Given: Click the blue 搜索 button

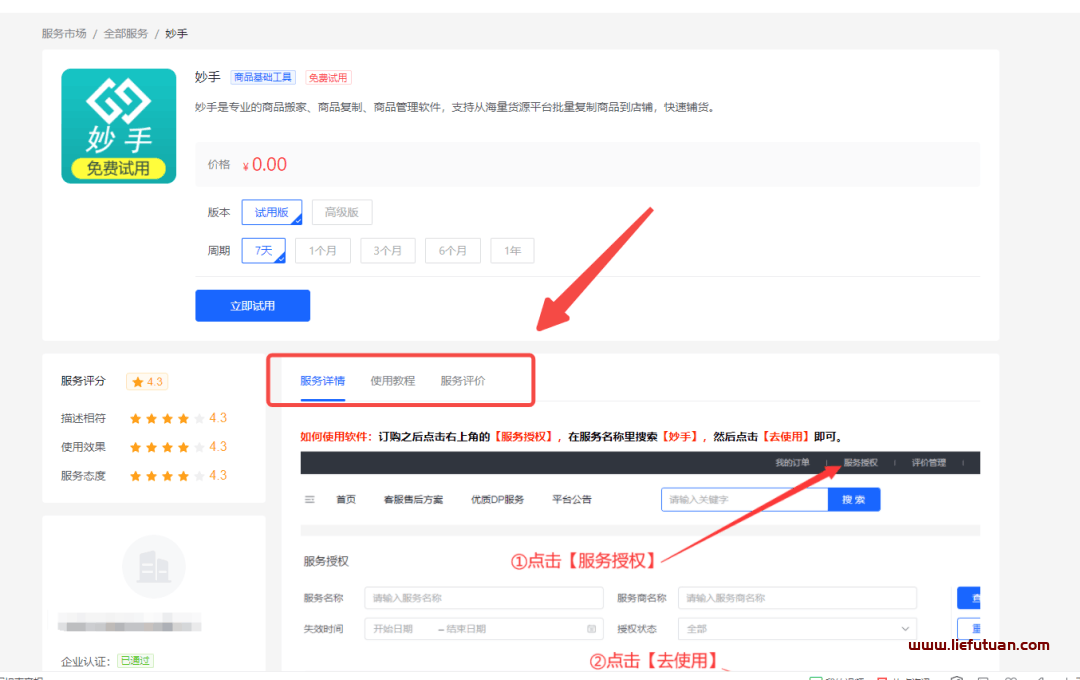Looking at the screenshot, I should click(853, 499).
